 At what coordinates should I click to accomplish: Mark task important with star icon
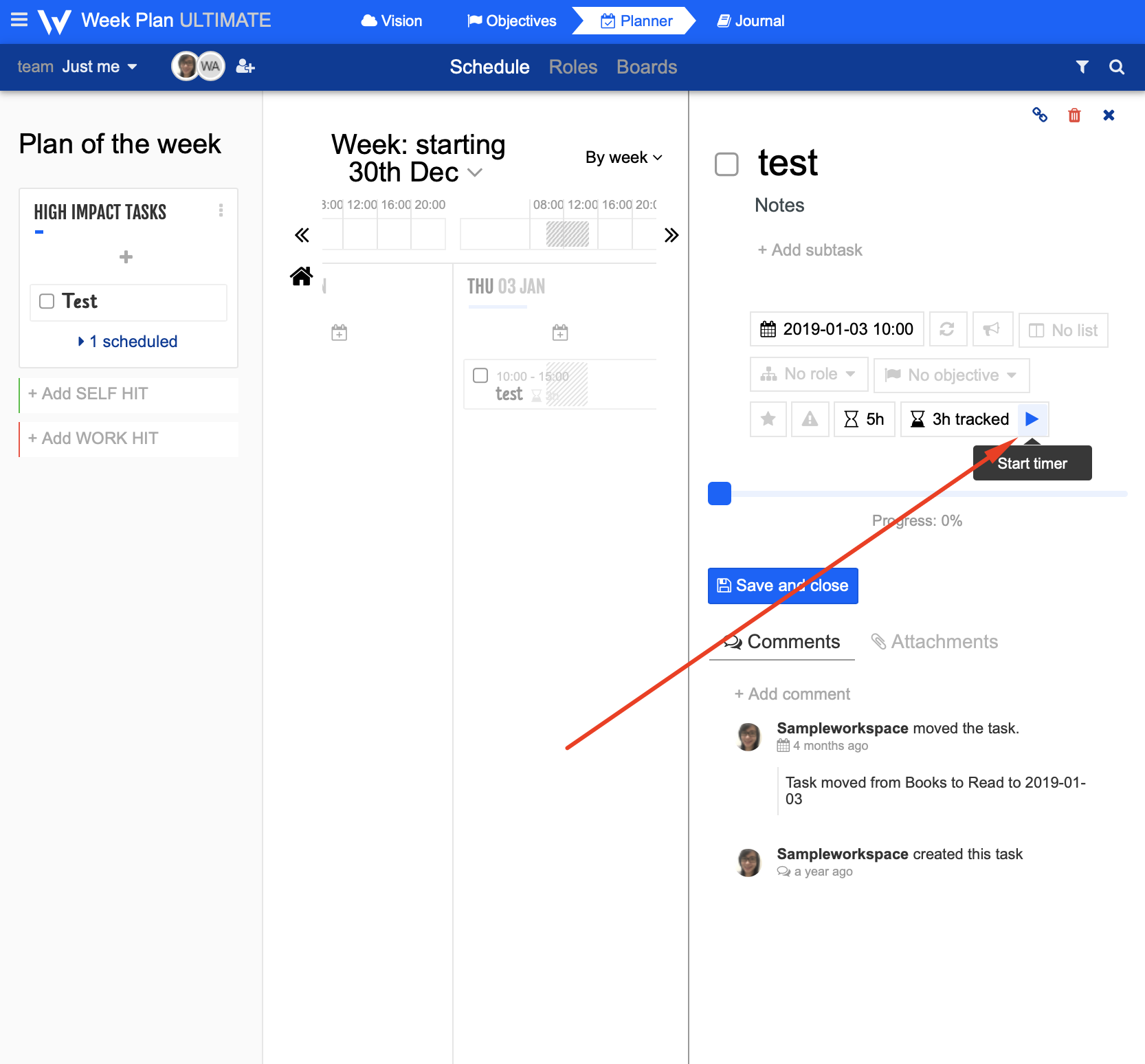click(x=768, y=419)
